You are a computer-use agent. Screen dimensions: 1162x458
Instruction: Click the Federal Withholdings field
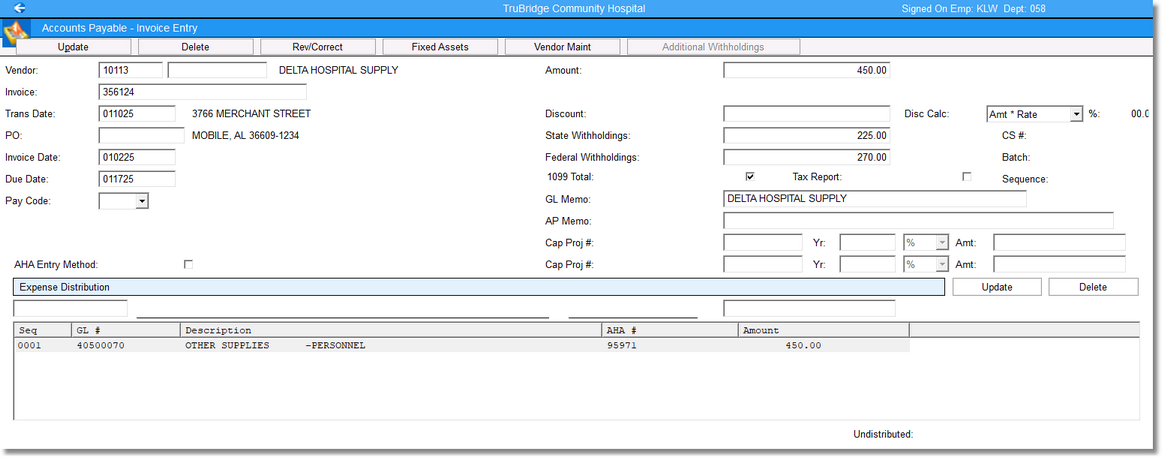click(806, 157)
